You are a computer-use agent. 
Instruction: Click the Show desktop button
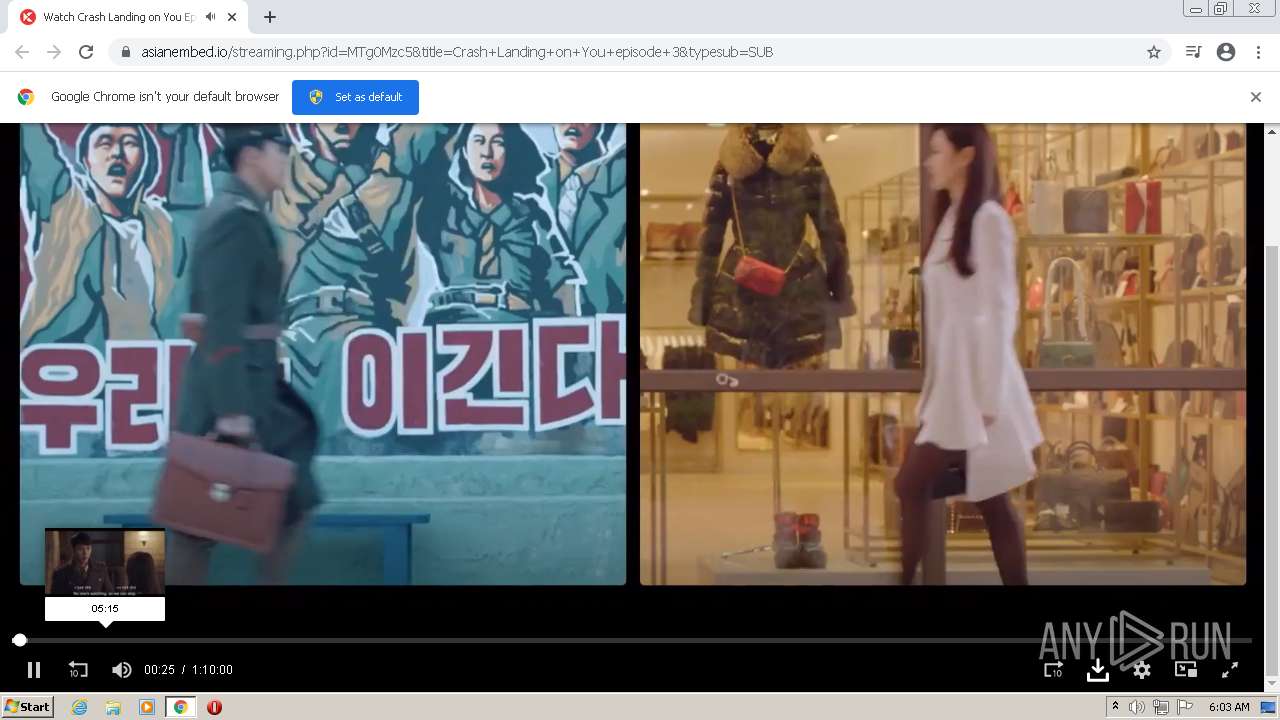click(x=1270, y=707)
